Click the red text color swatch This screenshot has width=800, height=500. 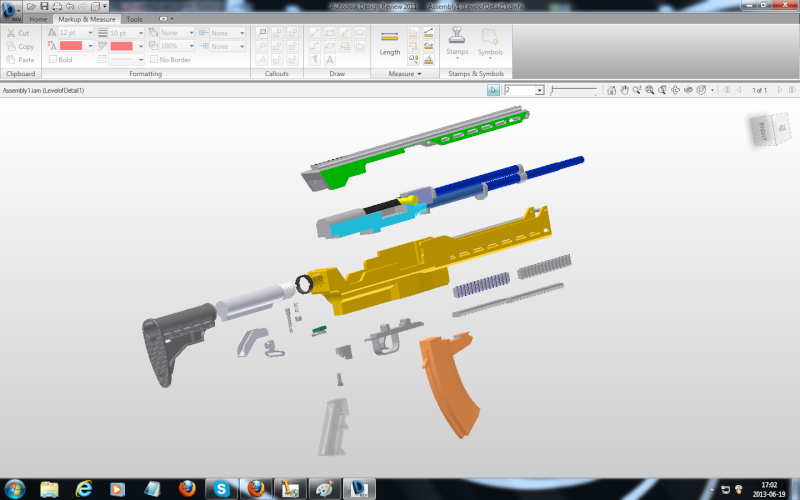(71, 46)
